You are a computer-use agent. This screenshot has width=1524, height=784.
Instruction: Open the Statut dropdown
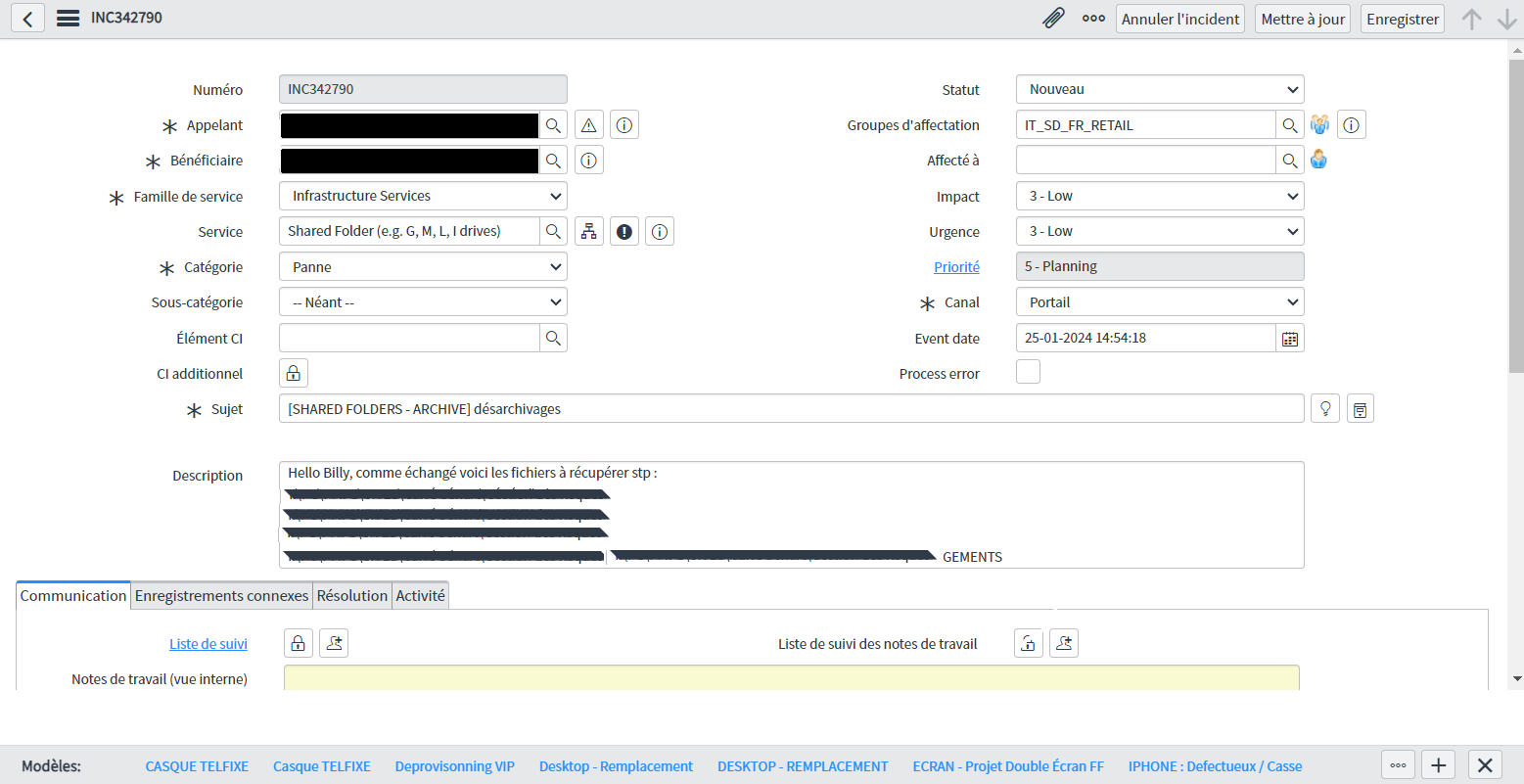1160,89
